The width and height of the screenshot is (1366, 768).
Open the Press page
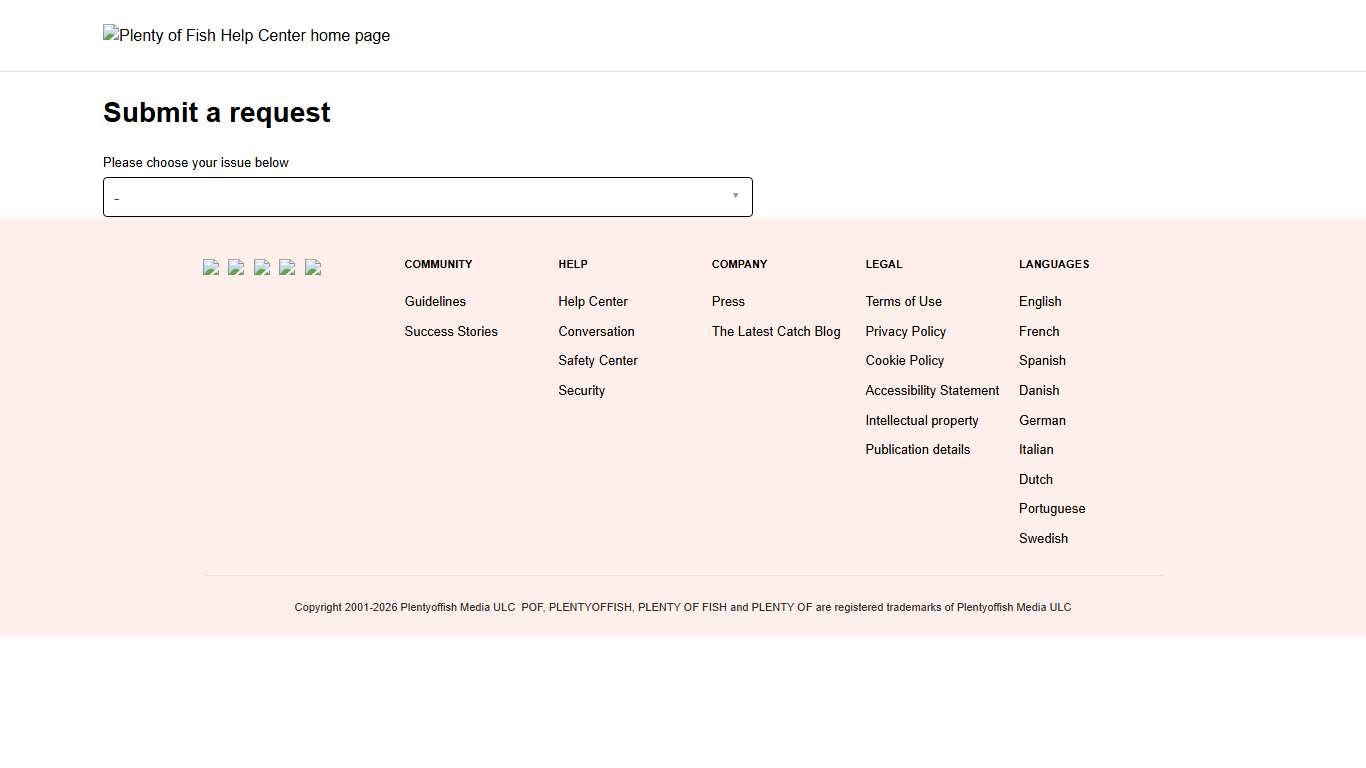(x=728, y=301)
